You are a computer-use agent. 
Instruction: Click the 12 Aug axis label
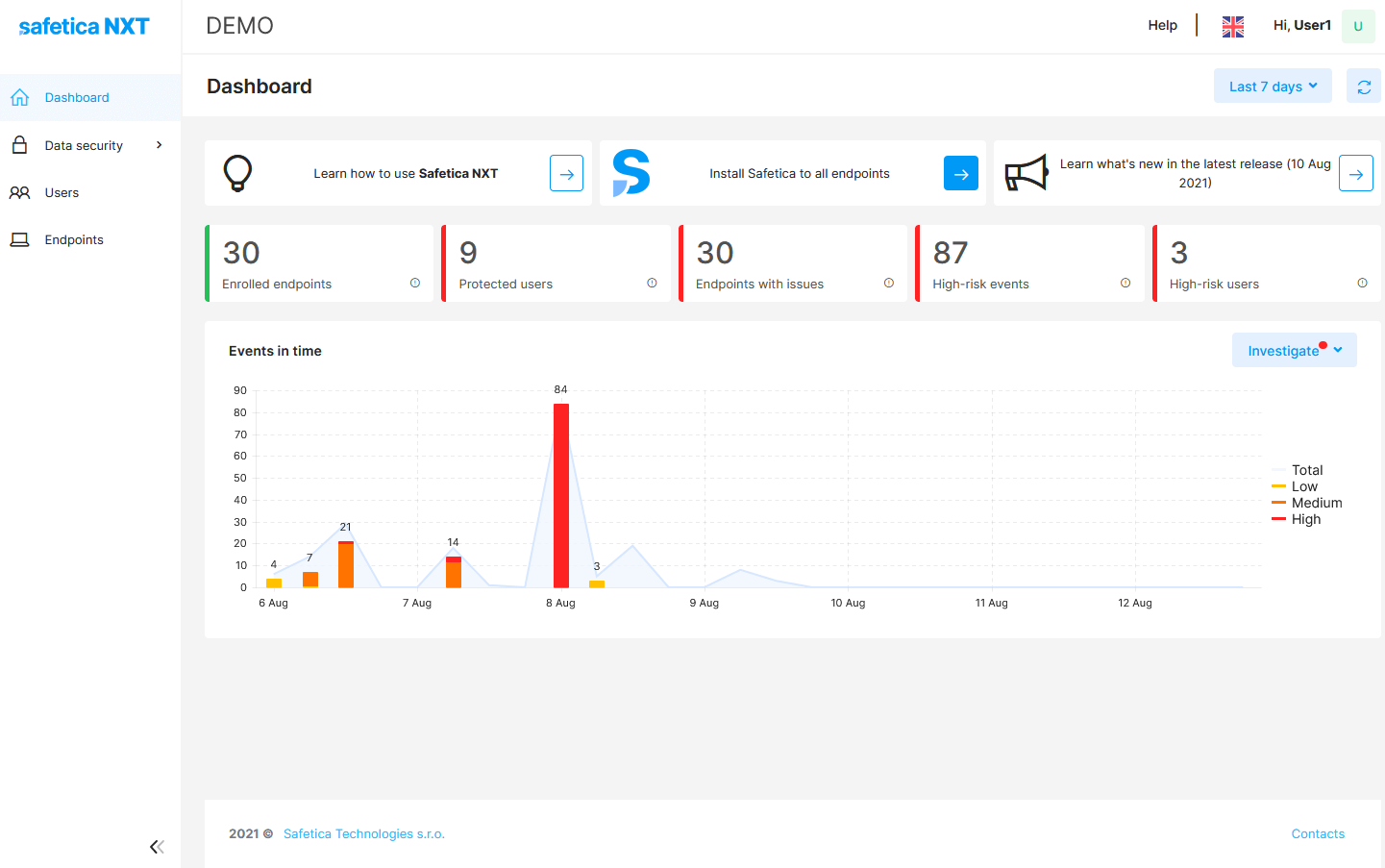[x=1135, y=603]
